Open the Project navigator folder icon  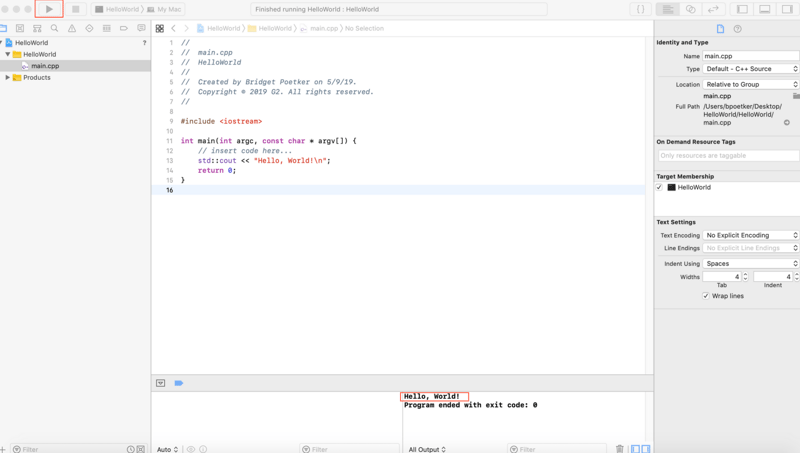pos(3,29)
